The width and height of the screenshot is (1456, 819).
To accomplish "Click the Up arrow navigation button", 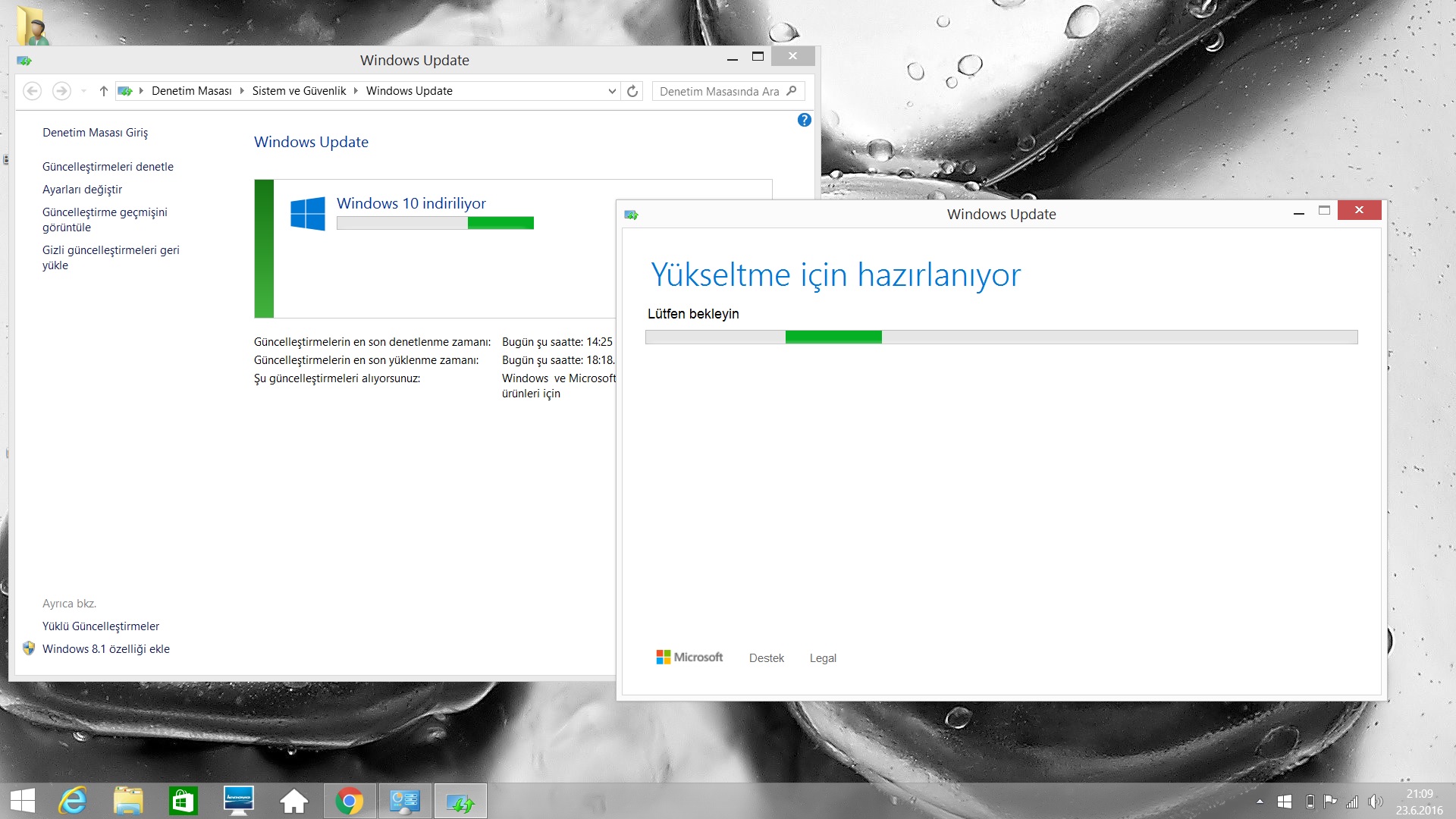I will click(104, 91).
